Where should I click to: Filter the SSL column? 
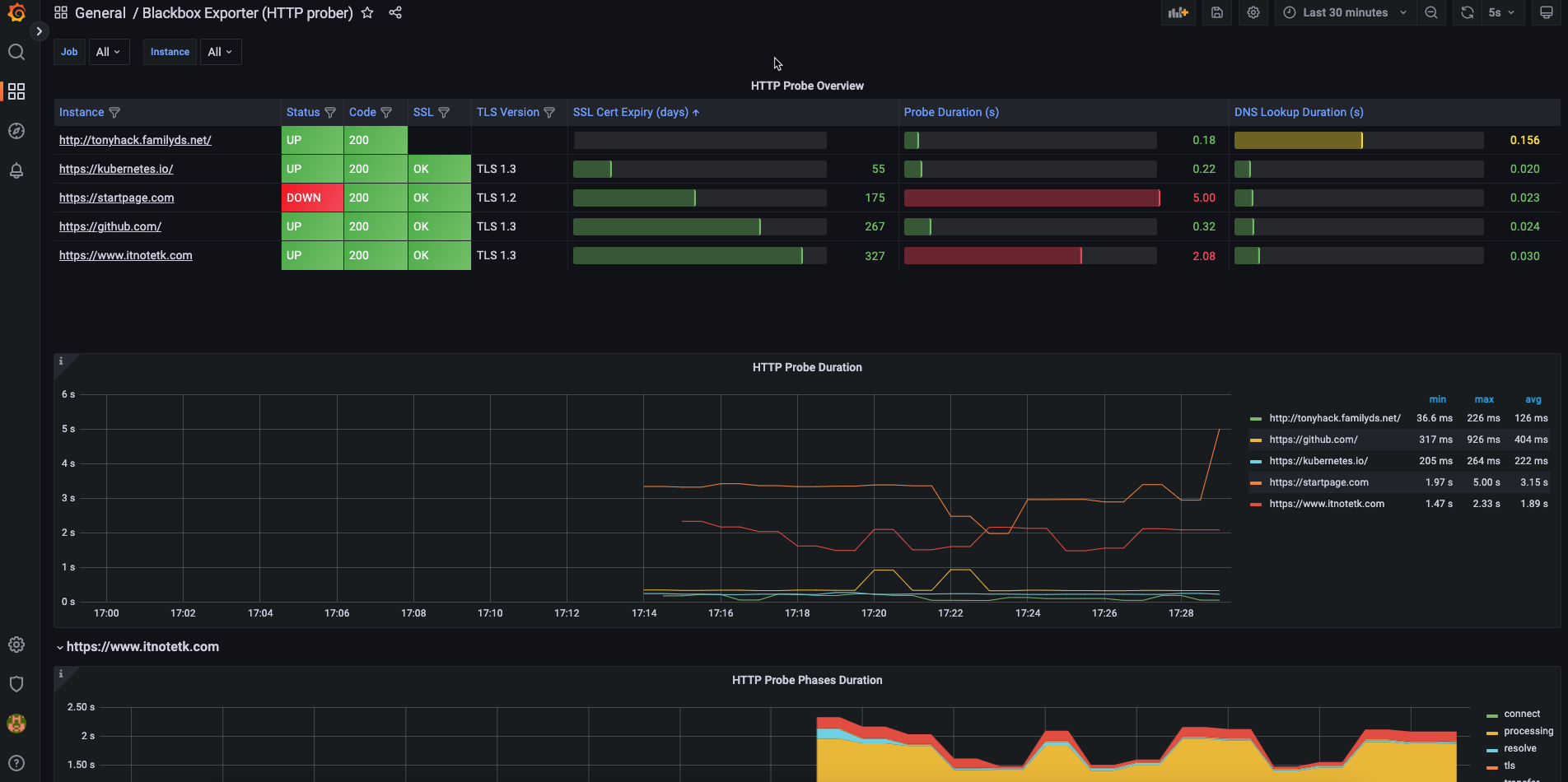tap(444, 113)
